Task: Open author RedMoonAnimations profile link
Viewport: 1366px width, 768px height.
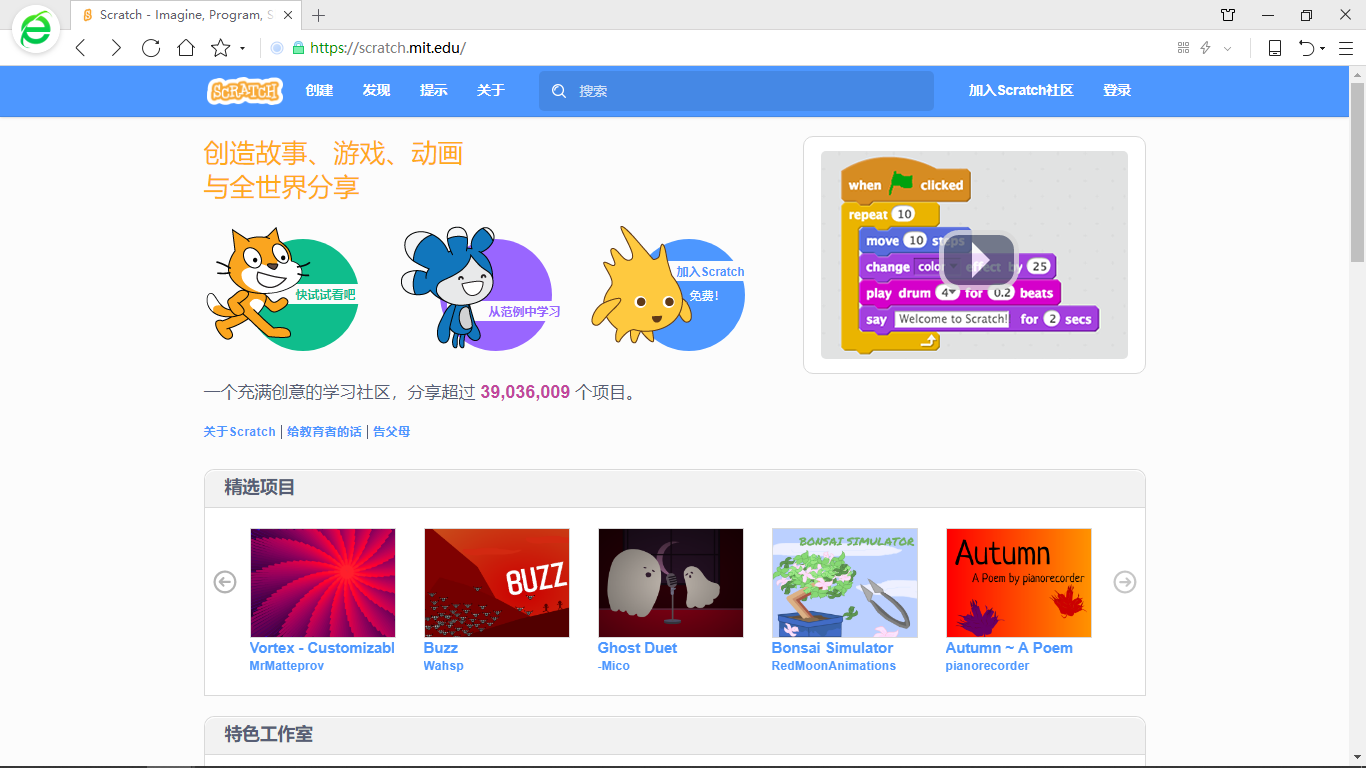Action: (834, 666)
